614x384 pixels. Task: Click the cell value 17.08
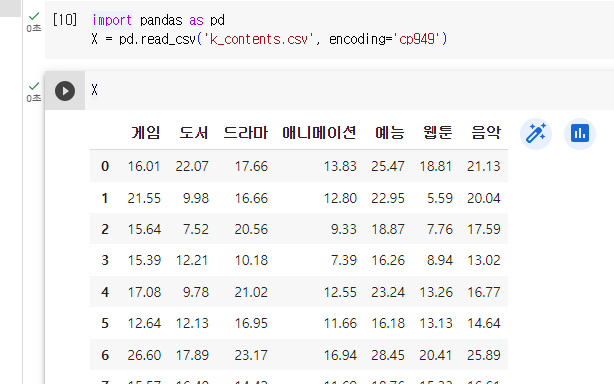point(144,292)
